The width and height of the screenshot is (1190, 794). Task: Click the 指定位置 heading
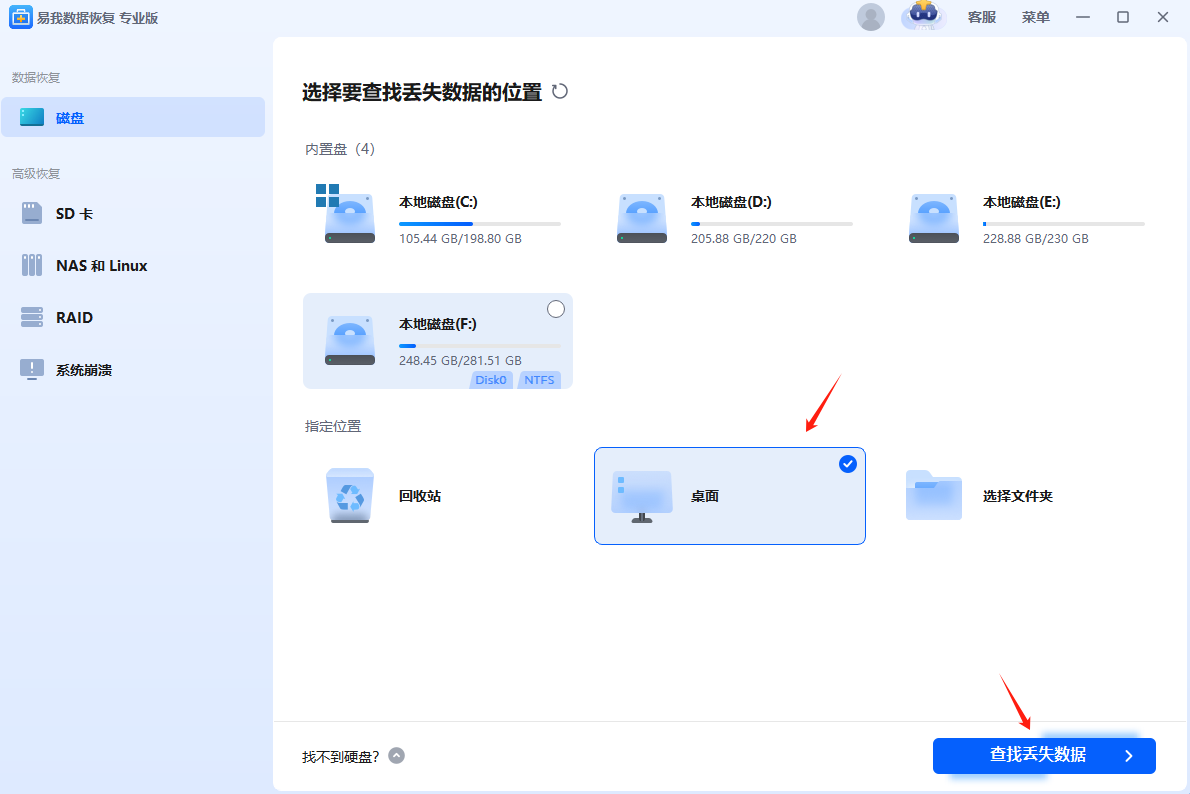(x=333, y=427)
